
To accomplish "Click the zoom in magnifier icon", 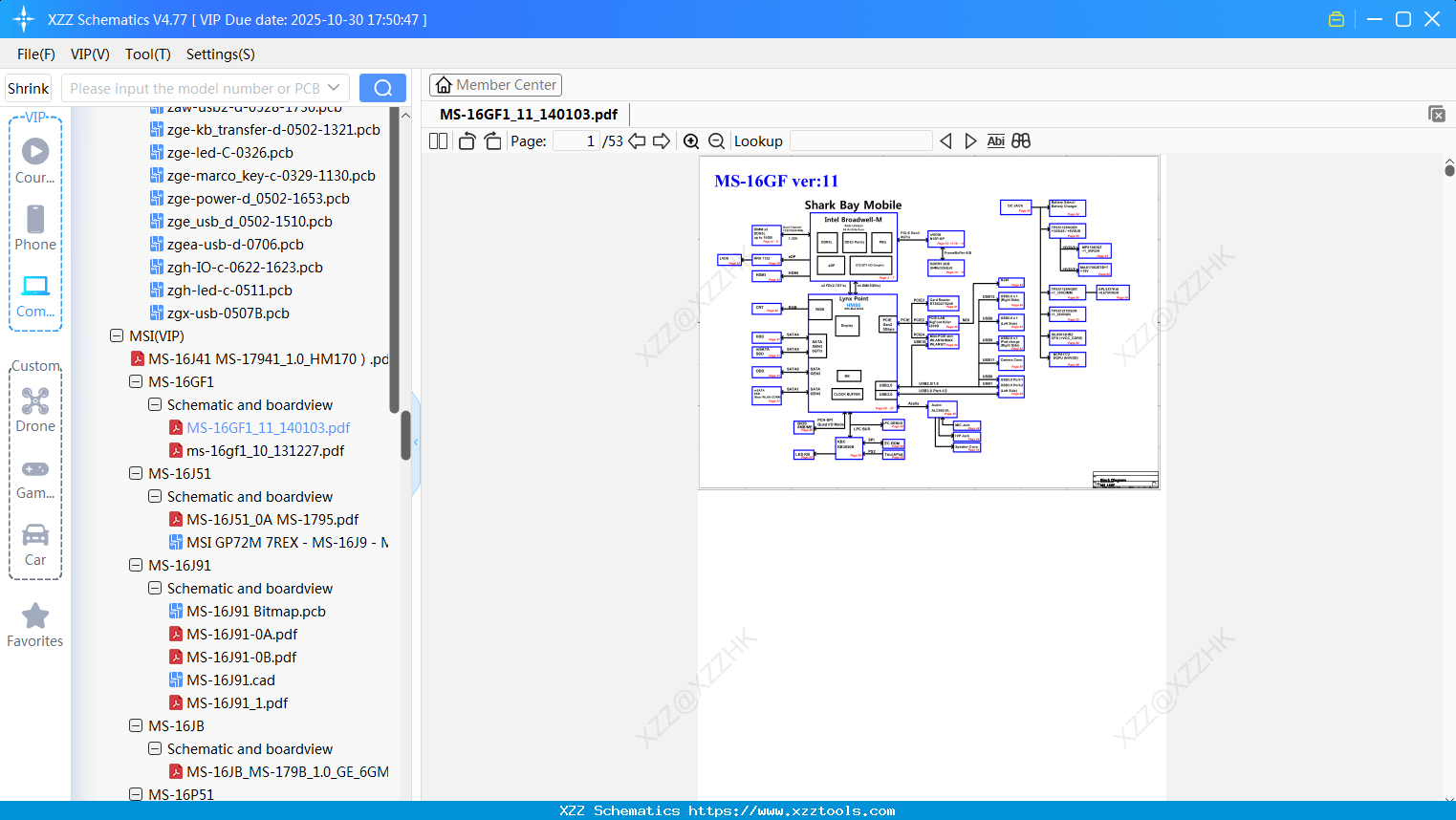I will (691, 141).
